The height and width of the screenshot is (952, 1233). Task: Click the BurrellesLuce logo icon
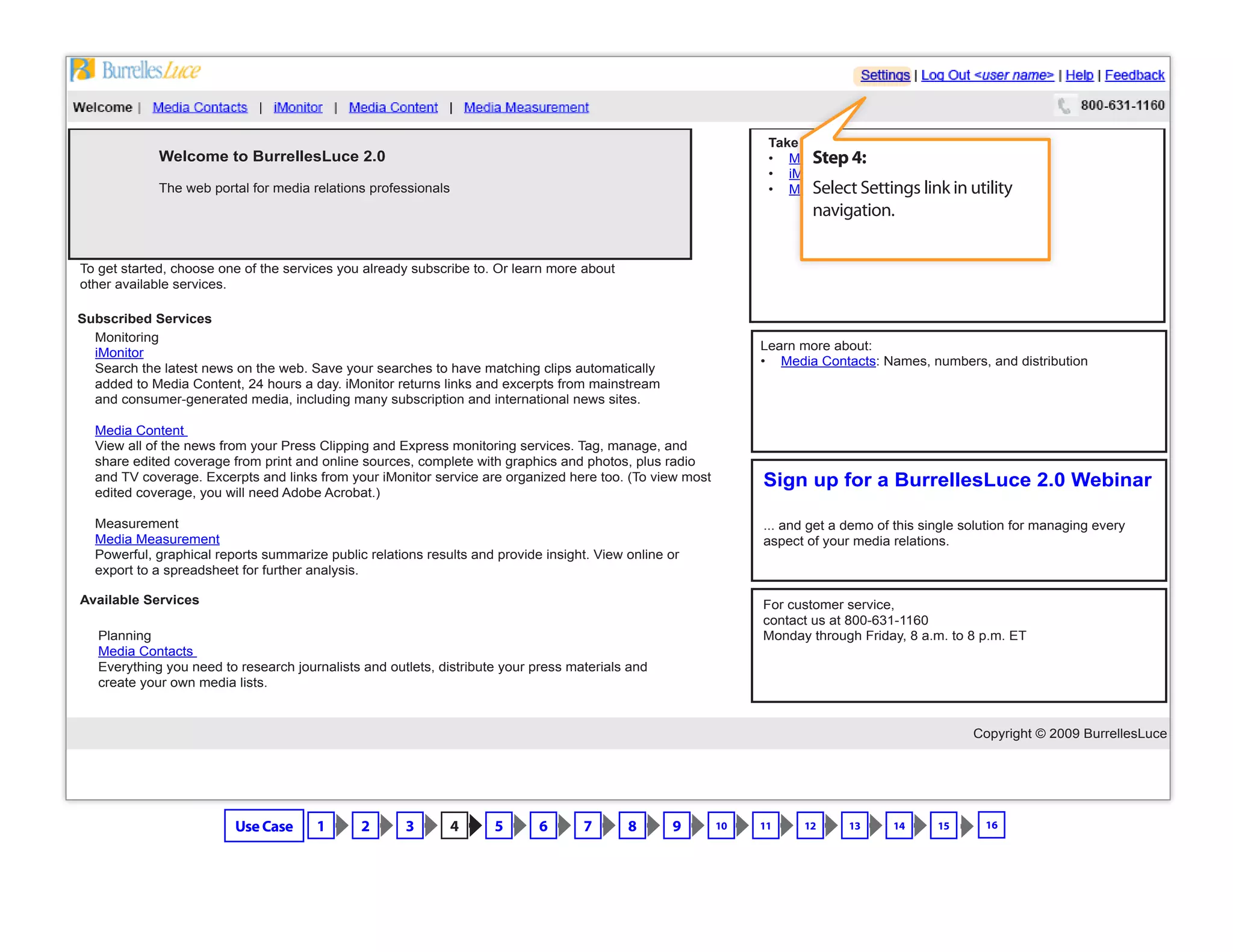point(83,70)
